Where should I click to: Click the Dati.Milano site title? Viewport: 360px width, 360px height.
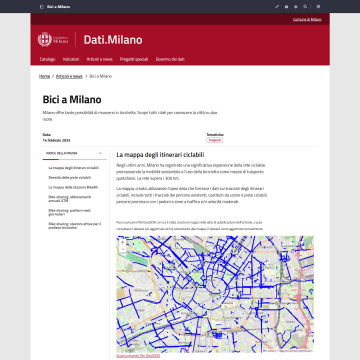click(113, 40)
